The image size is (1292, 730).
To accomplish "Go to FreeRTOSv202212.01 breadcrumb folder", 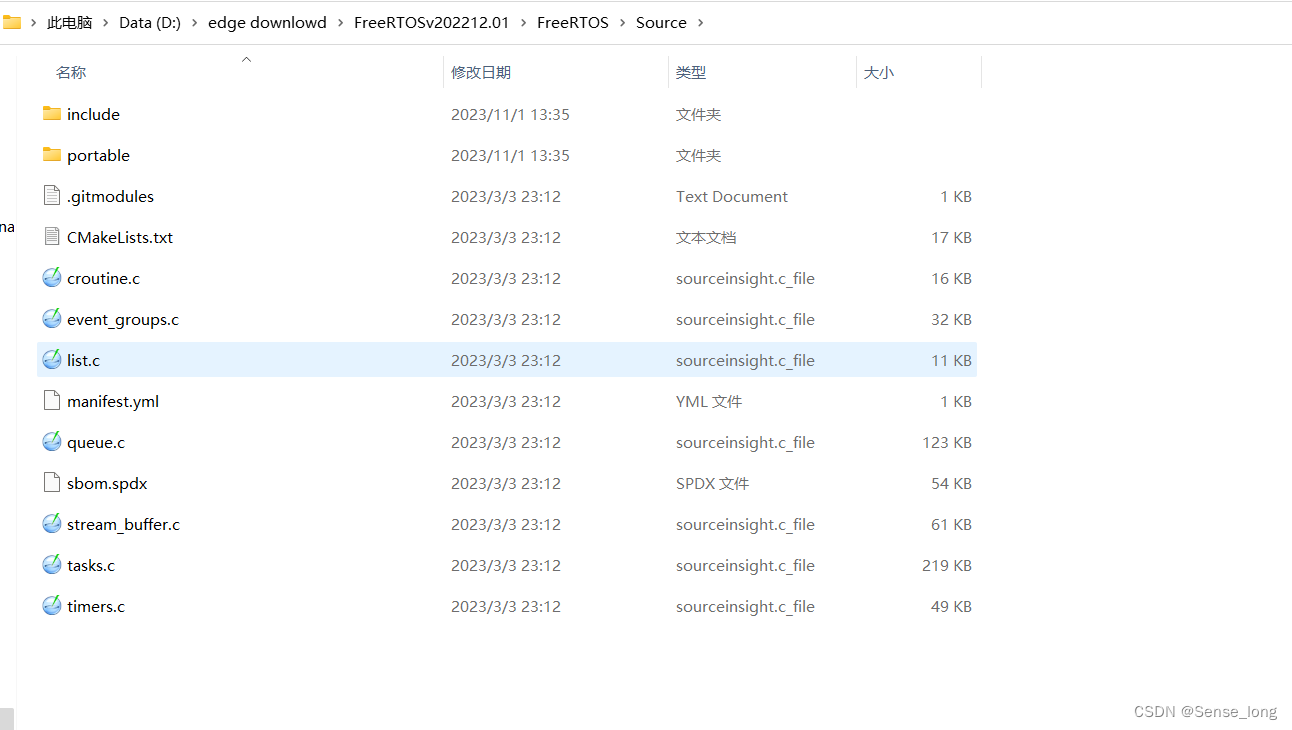I will [x=431, y=22].
